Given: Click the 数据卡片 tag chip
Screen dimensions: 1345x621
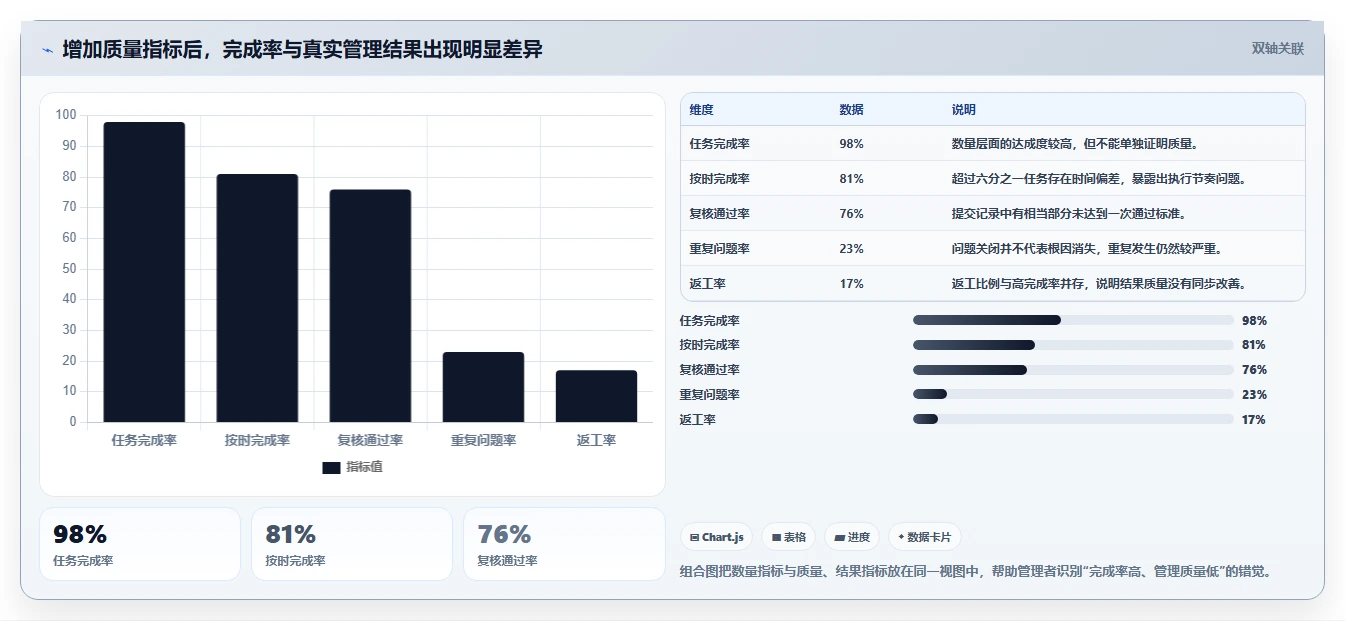Looking at the screenshot, I should tap(925, 537).
